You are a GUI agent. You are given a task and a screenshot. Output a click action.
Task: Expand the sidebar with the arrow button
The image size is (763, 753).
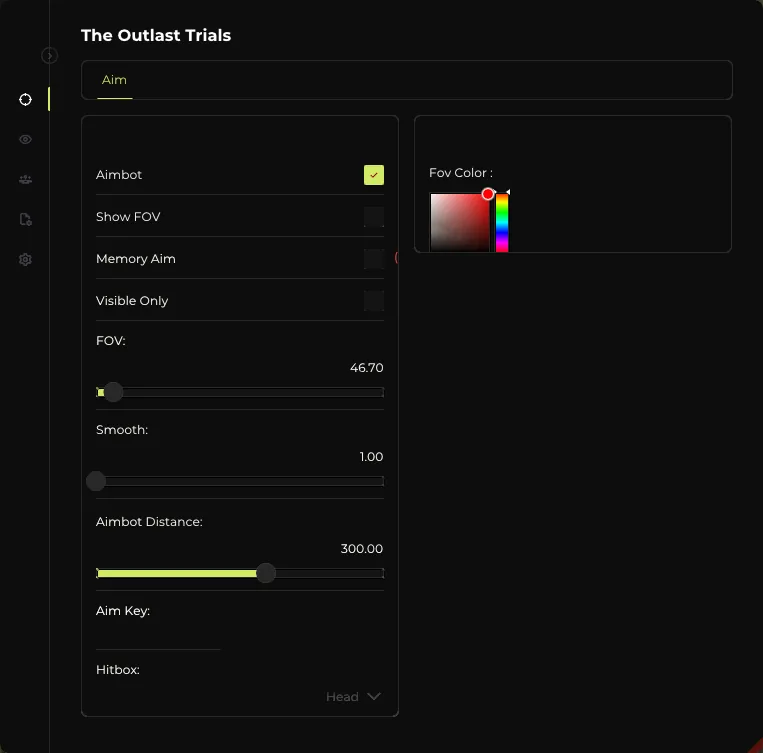[49, 55]
